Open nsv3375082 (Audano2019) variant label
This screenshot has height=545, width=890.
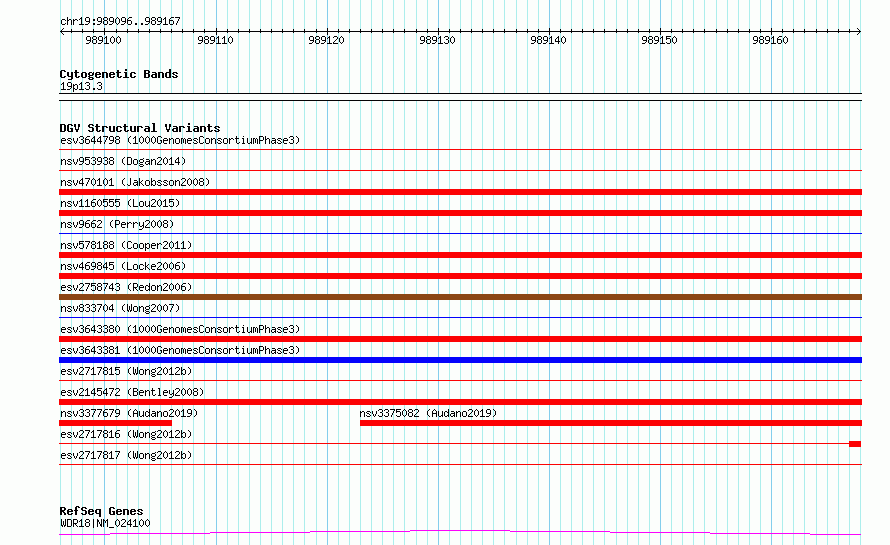tap(428, 413)
